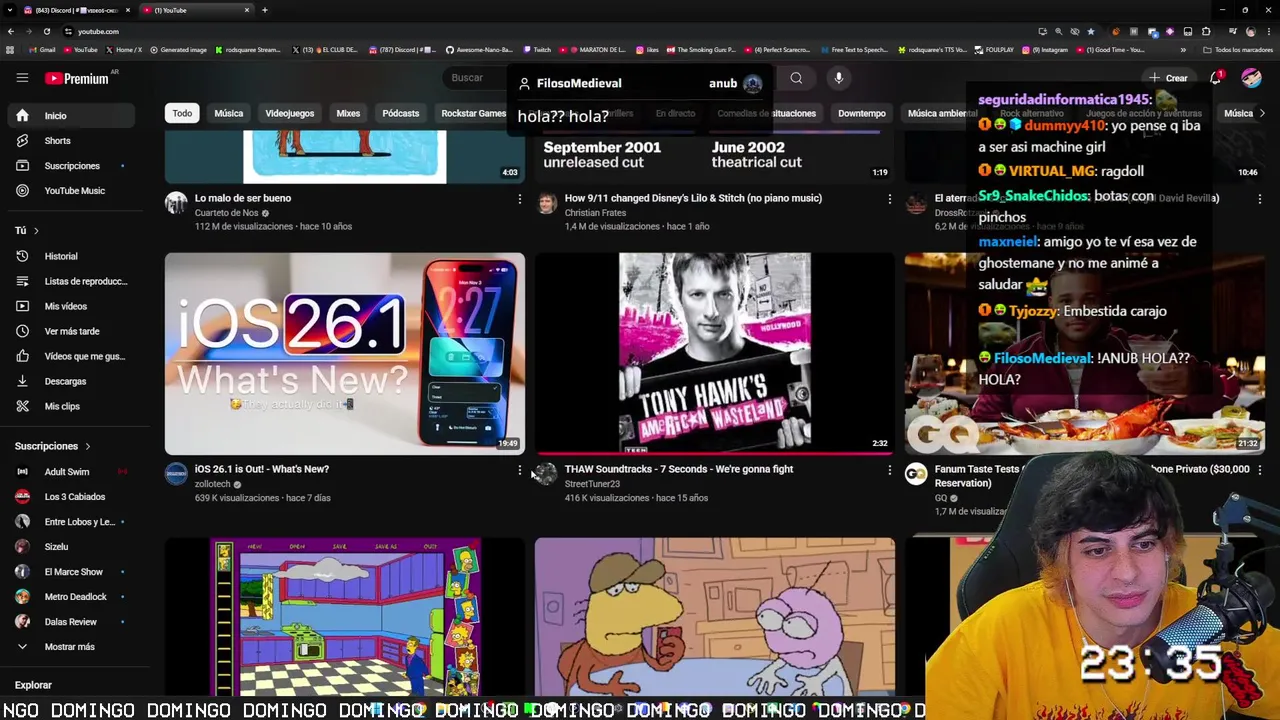Bookmark this page with star icon
This screenshot has height=720, width=1280.
[1091, 31]
